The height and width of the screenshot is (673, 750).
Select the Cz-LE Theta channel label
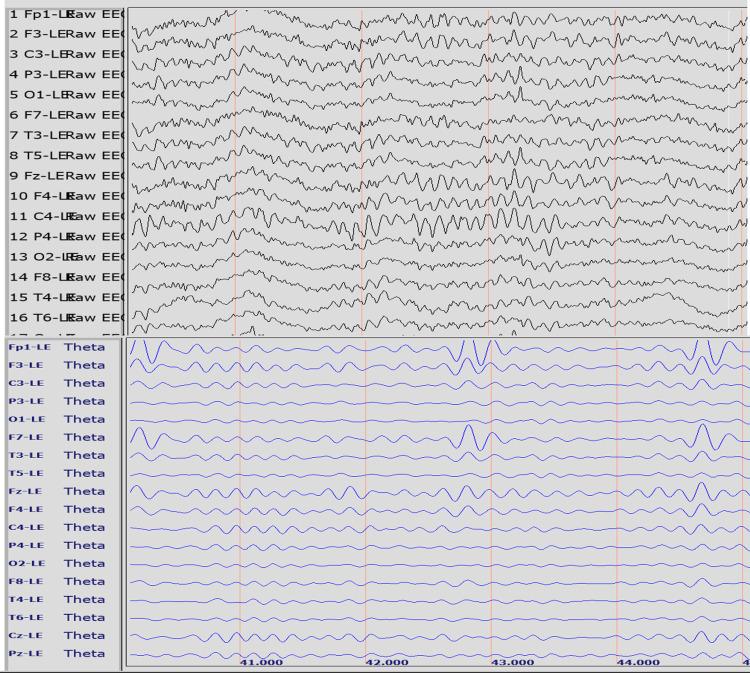click(x=56, y=635)
